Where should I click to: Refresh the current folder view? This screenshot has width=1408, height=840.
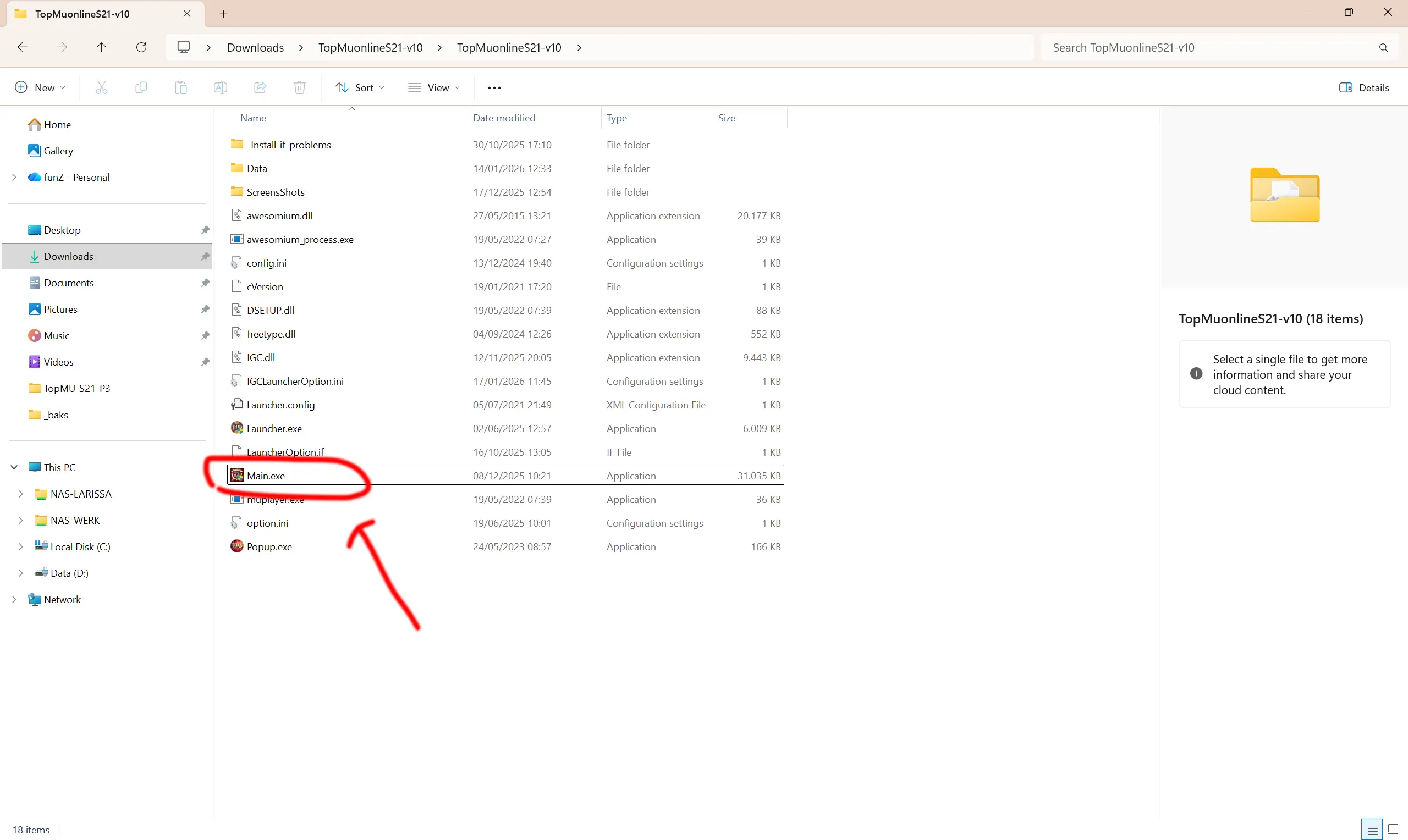141,47
